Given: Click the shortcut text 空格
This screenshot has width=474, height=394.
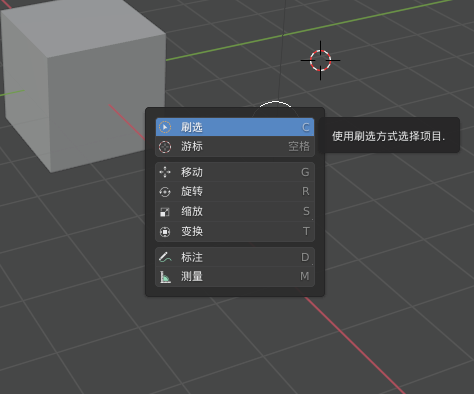Looking at the screenshot, I should pos(299,146).
